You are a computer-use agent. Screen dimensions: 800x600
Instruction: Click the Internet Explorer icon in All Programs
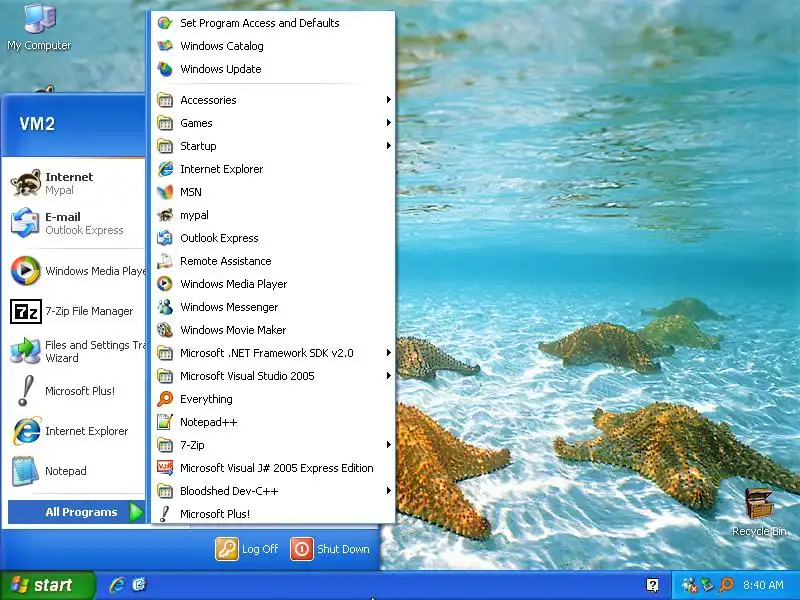coord(165,169)
